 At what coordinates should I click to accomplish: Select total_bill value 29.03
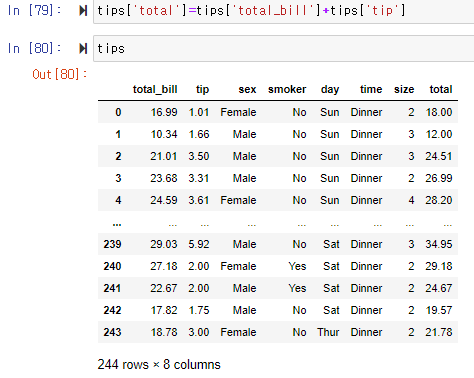[x=164, y=244]
